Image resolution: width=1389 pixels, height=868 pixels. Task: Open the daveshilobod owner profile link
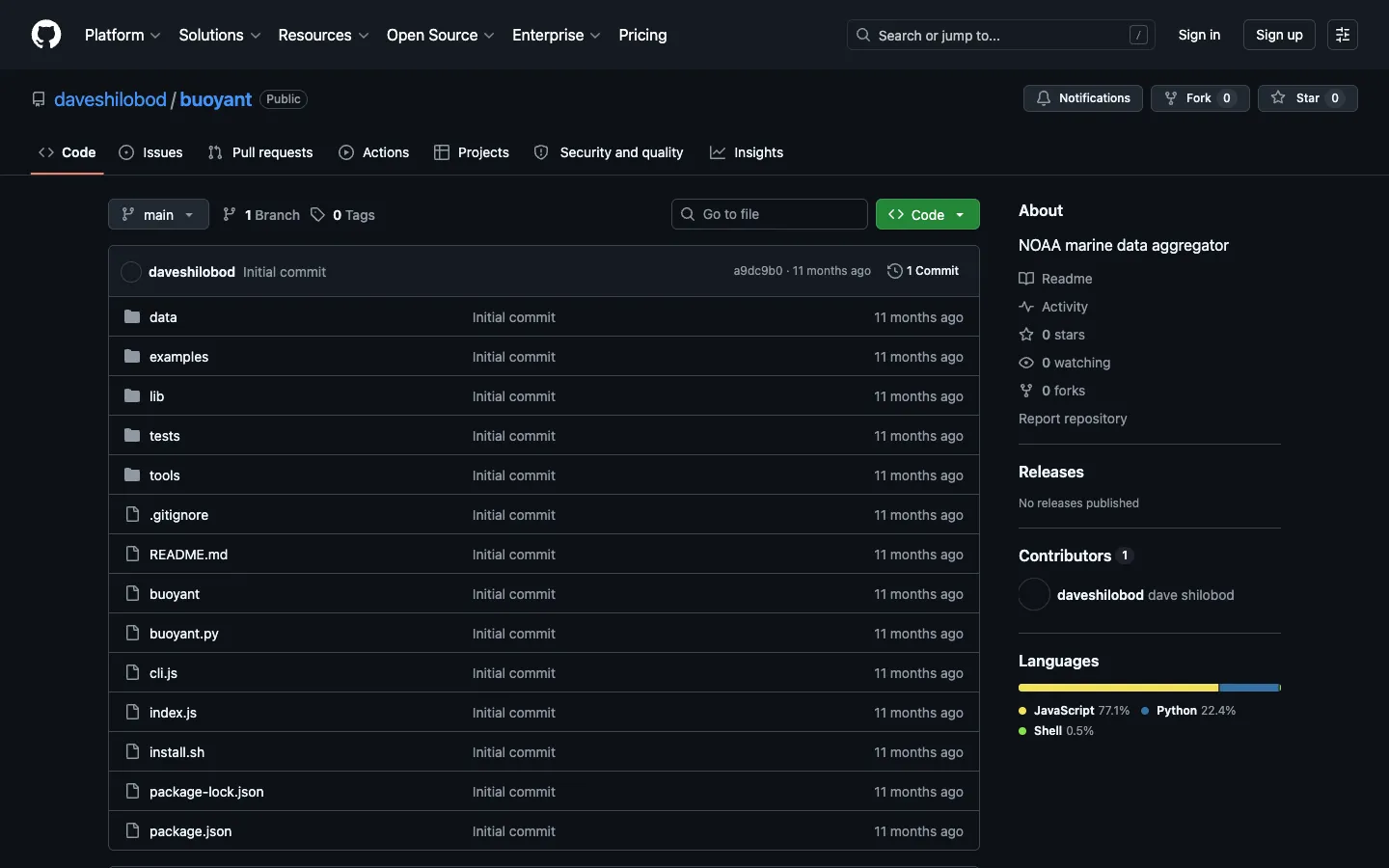pyautogui.click(x=110, y=99)
